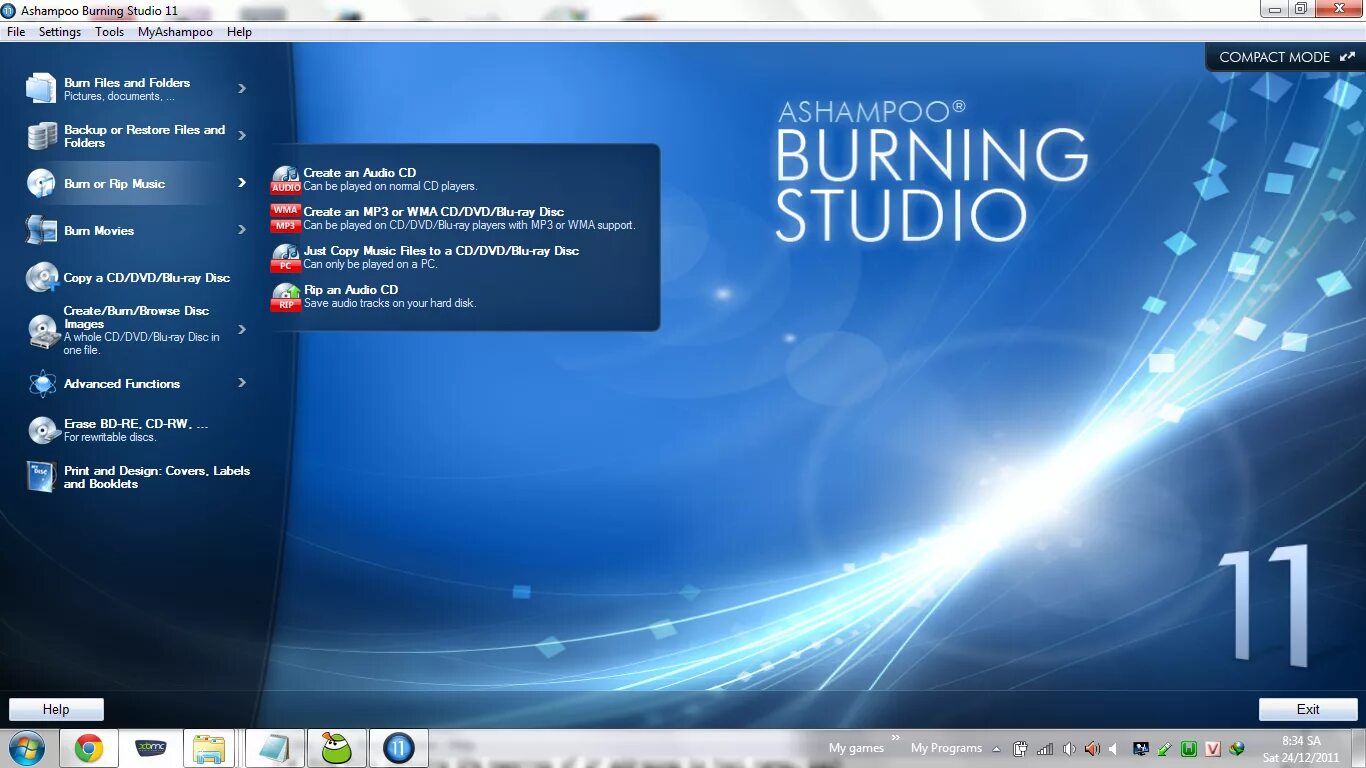Image resolution: width=1366 pixels, height=768 pixels.
Task: Expand the Burn Movies arrow
Action: (x=242, y=229)
